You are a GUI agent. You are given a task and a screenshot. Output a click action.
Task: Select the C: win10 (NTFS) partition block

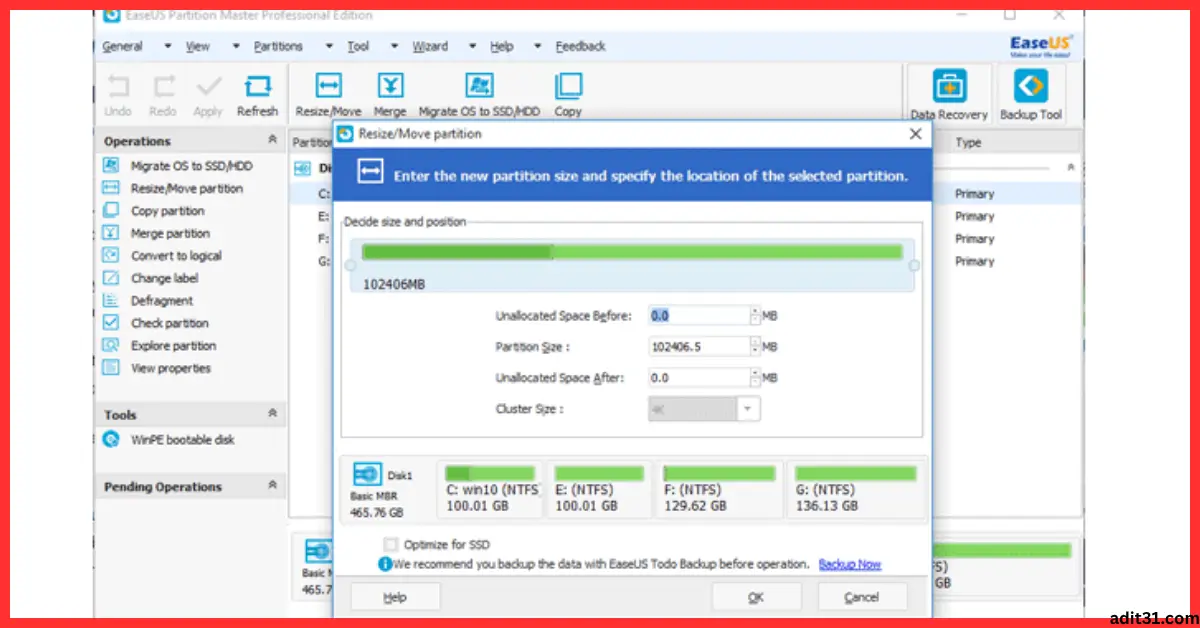[x=490, y=489]
